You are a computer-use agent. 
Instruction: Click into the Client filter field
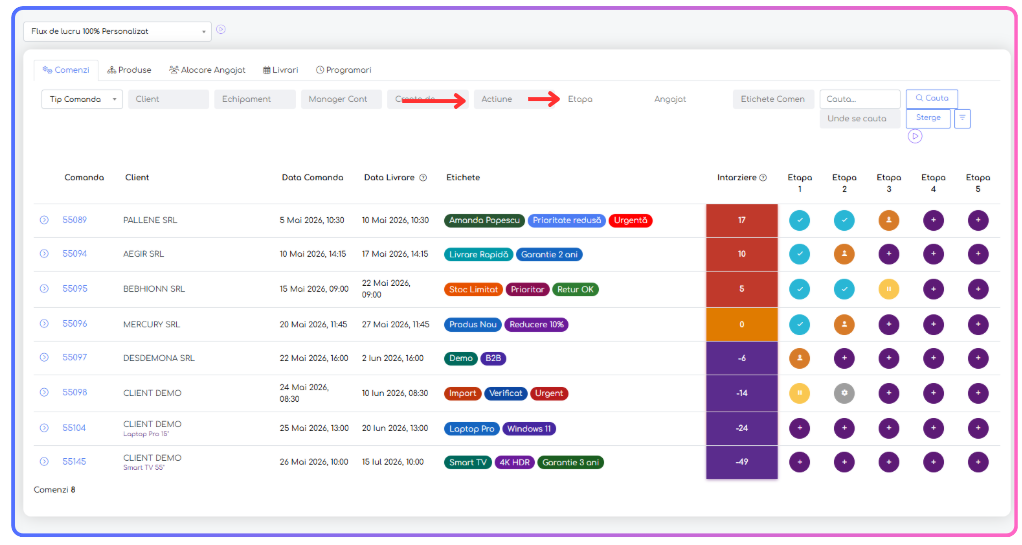(x=168, y=99)
